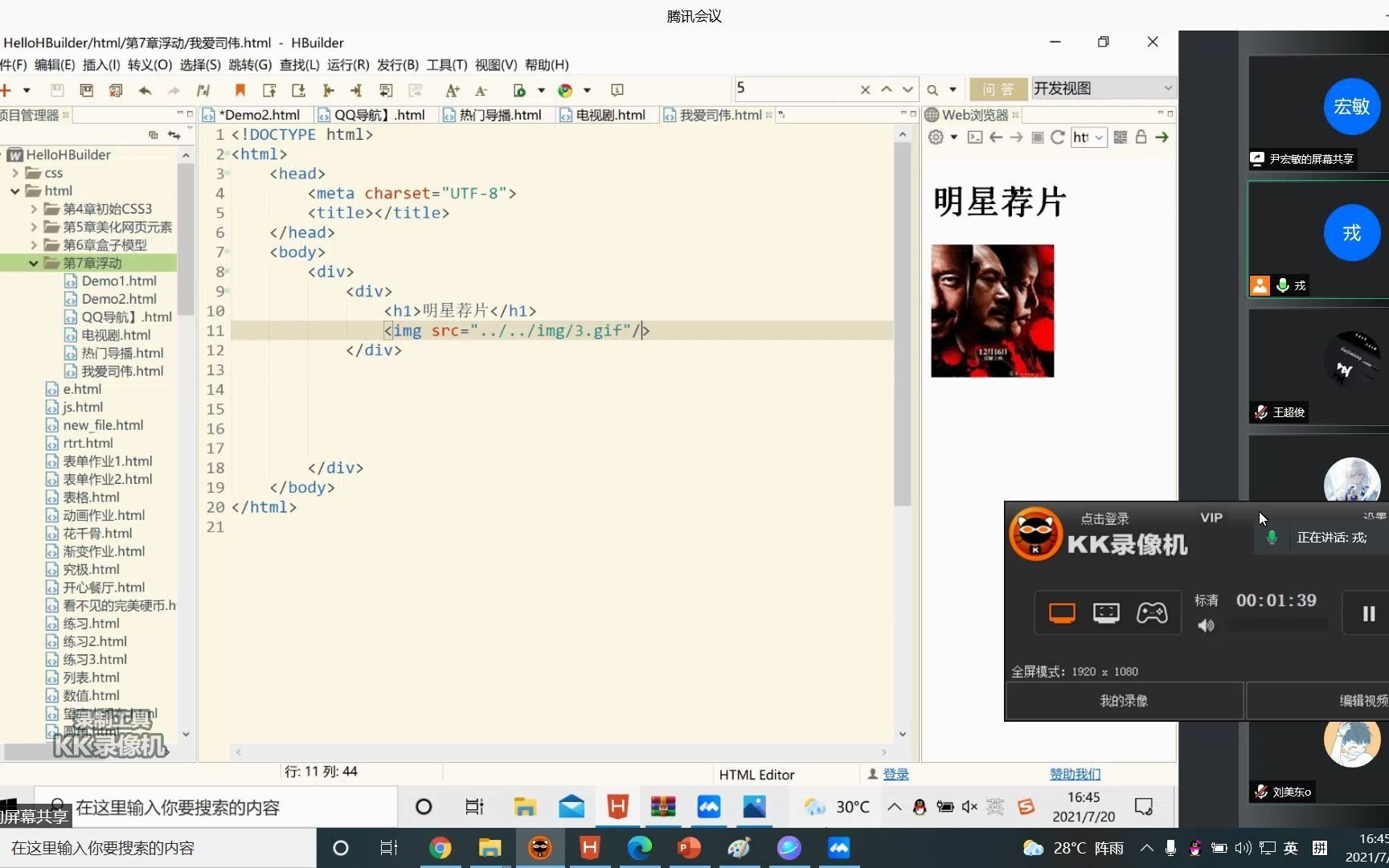Open the 运行(R) menu
The image size is (1389, 868).
coord(346,65)
